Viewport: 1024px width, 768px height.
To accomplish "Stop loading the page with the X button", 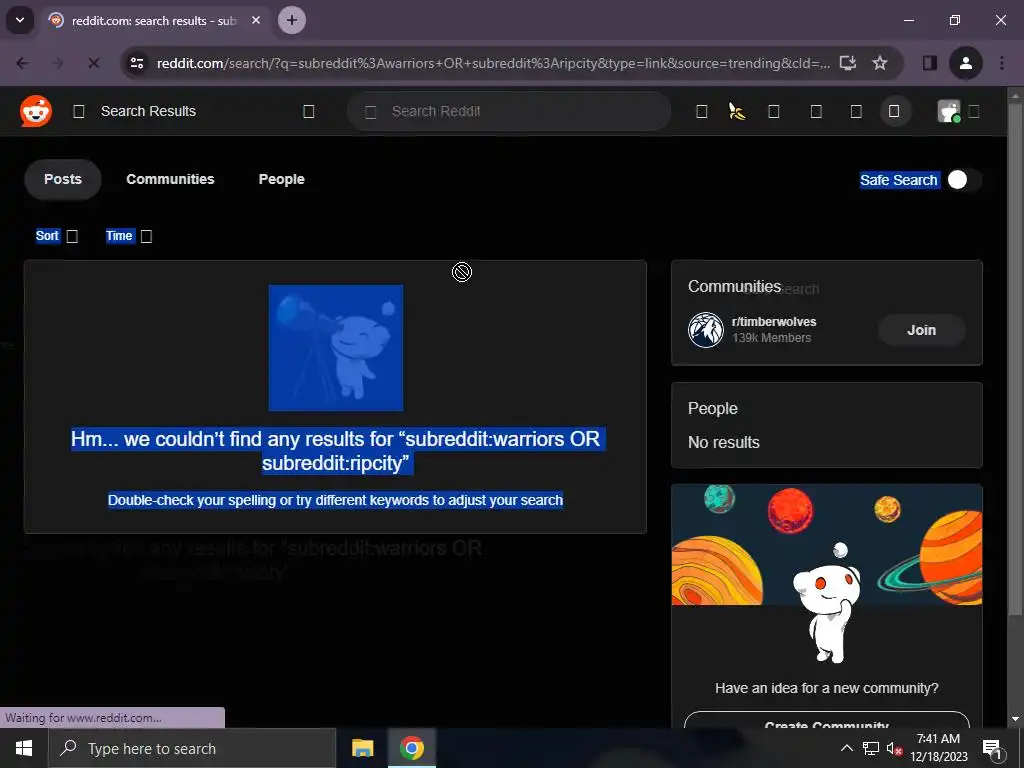I will (93, 63).
